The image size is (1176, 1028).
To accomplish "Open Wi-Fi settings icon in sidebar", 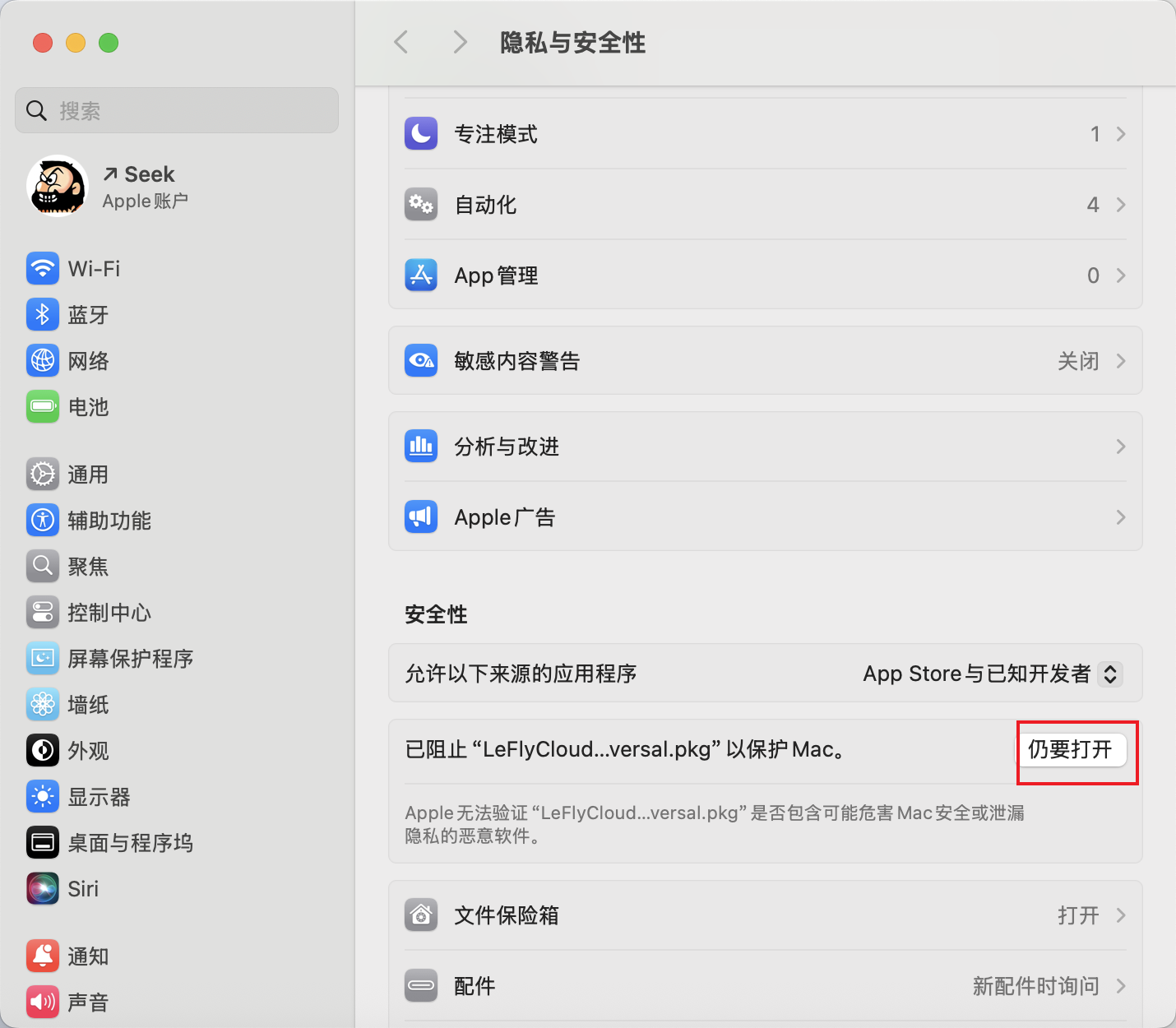I will pos(43,268).
